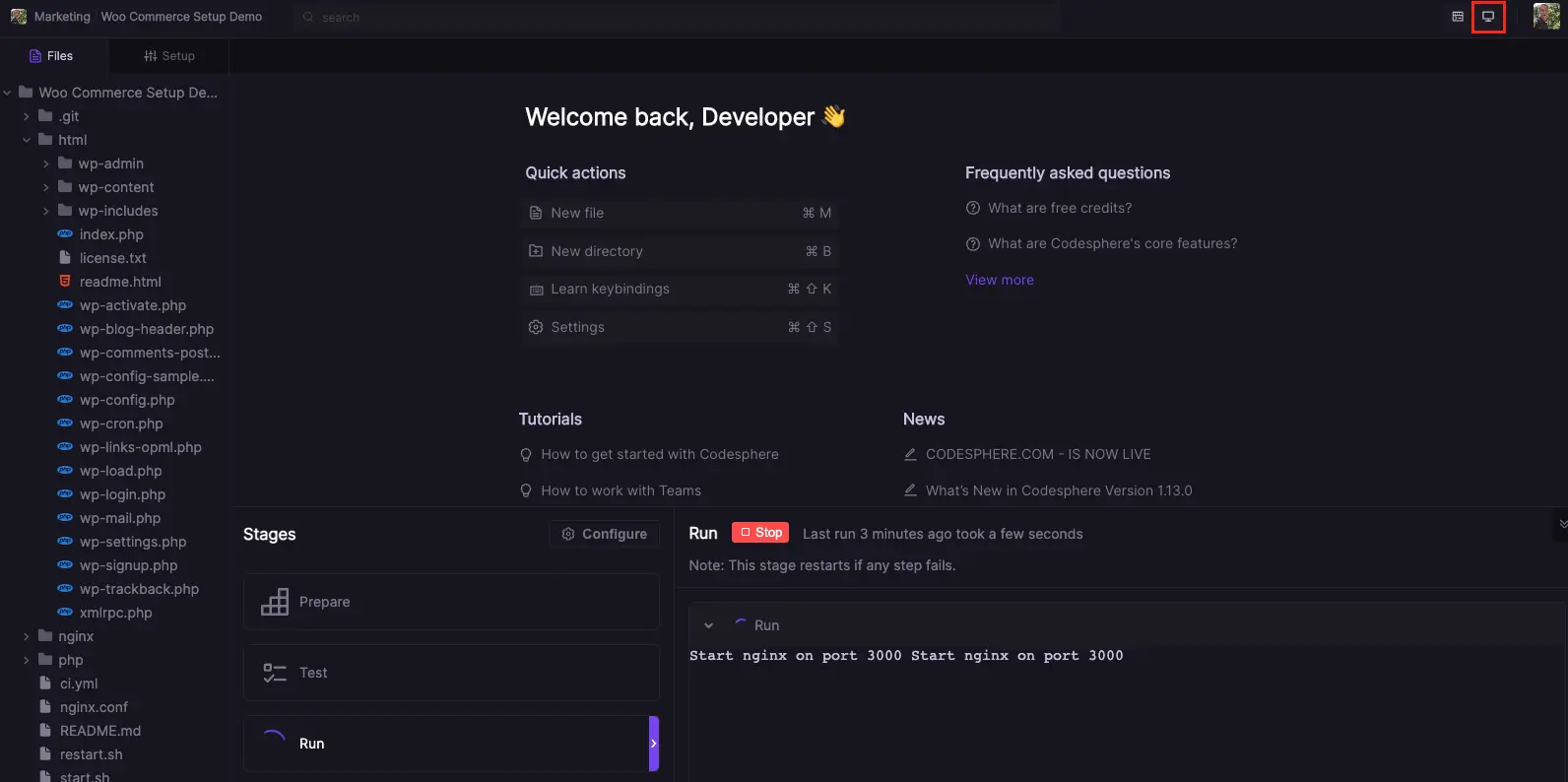
Task: Click the Test stage checklist icon
Action: click(275, 673)
